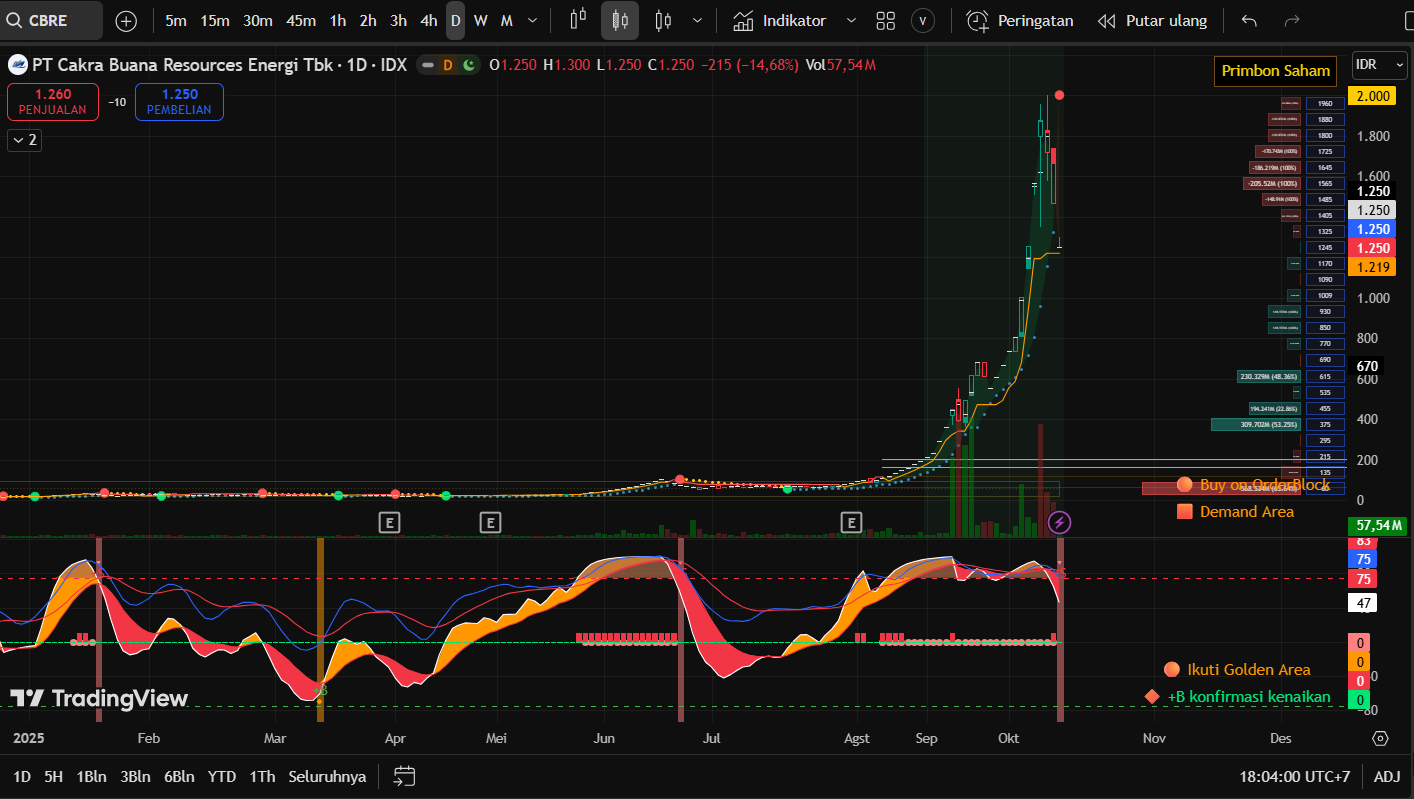This screenshot has height=799, width=1414.
Task: Open the layout grid templates icon
Action: click(885, 21)
